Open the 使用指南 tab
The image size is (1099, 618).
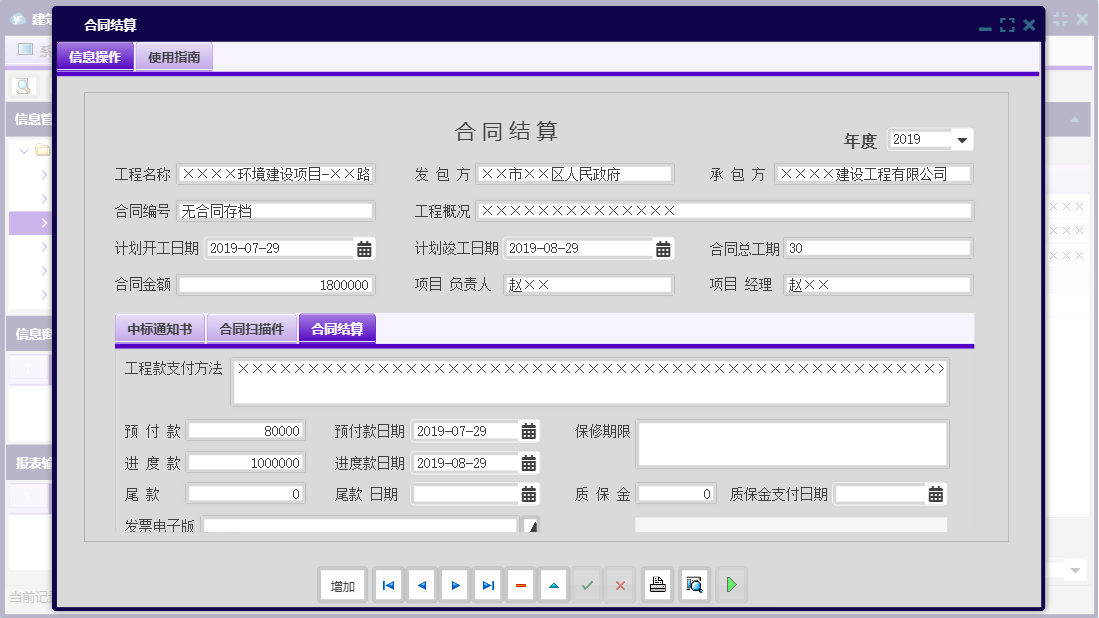(x=173, y=57)
